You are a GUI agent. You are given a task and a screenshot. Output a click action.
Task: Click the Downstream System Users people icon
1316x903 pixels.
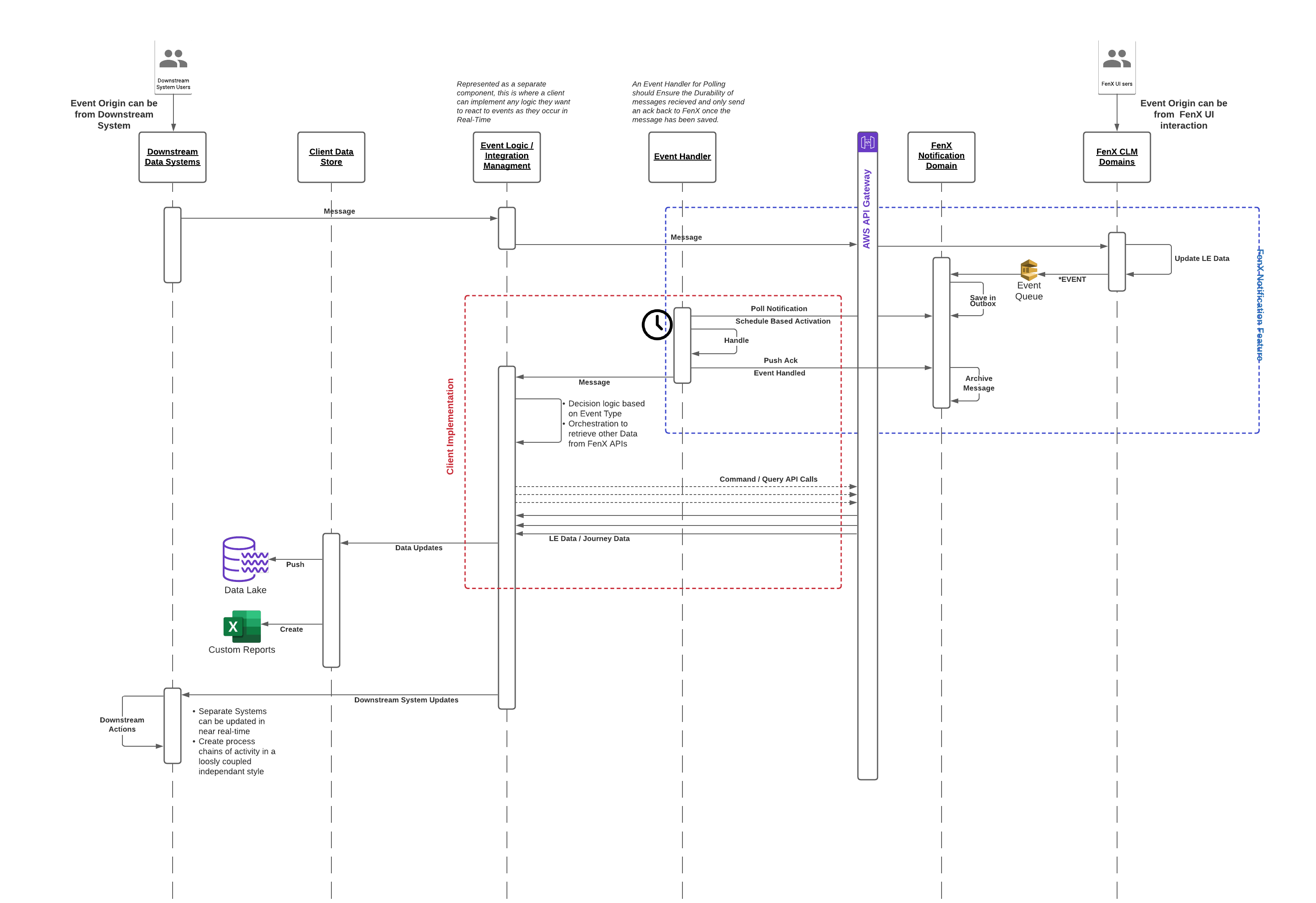click(x=173, y=59)
